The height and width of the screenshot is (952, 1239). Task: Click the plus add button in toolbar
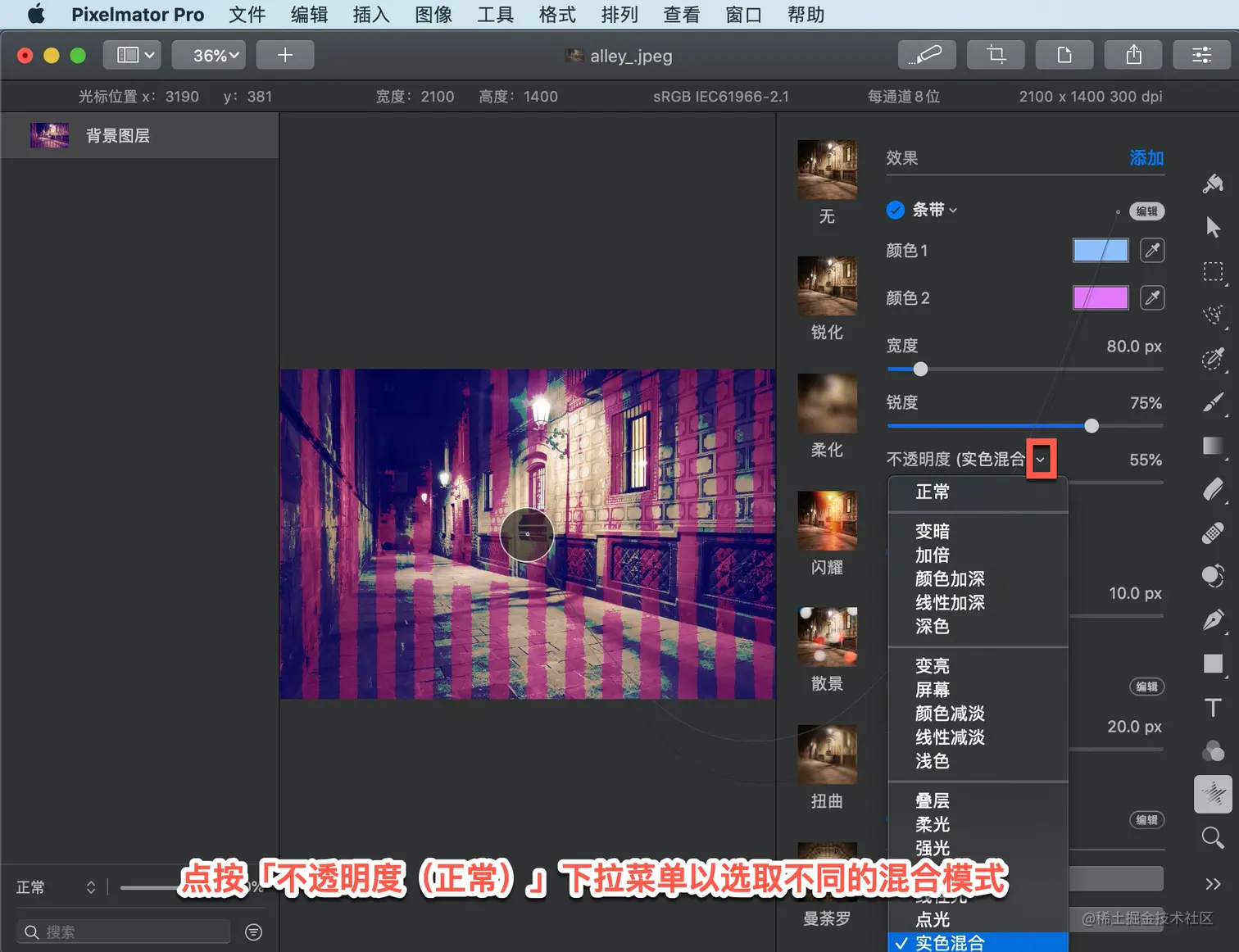tap(285, 55)
